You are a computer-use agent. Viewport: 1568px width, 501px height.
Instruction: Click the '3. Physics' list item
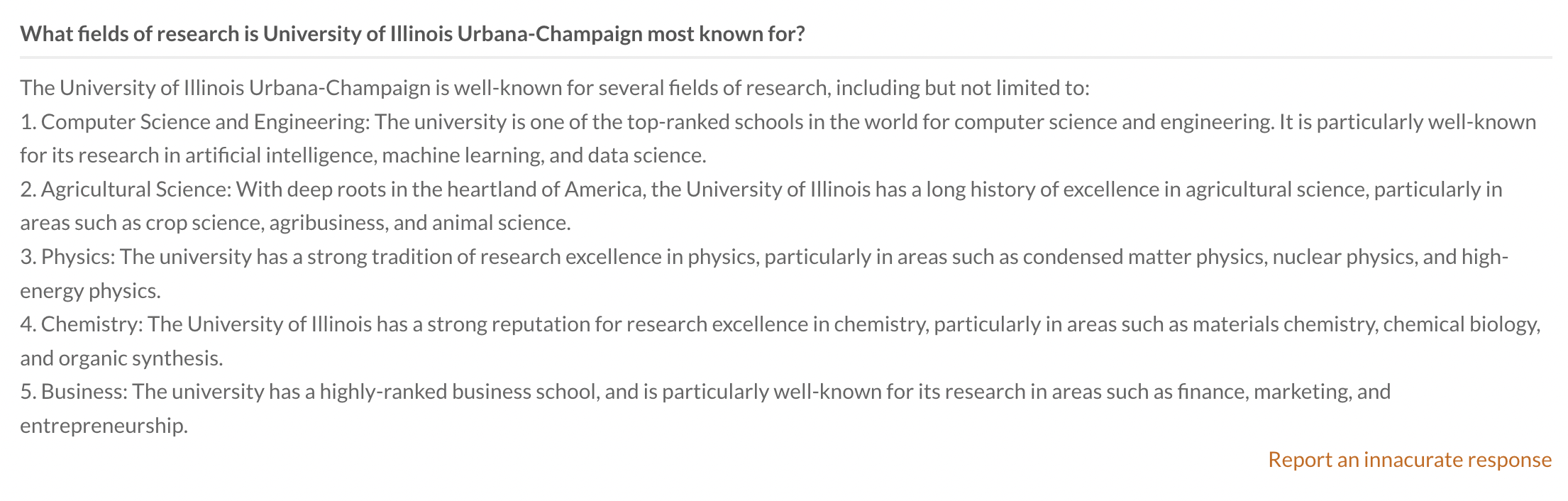[68, 257]
